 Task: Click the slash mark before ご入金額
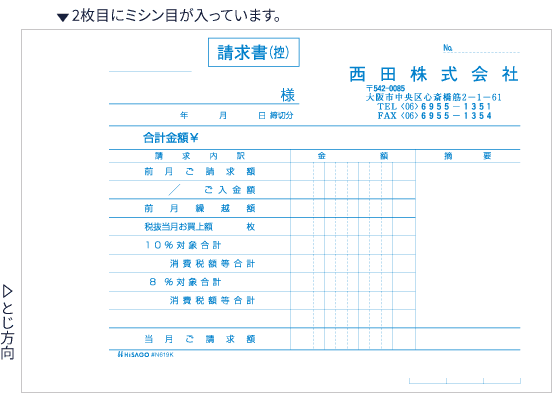174,190
